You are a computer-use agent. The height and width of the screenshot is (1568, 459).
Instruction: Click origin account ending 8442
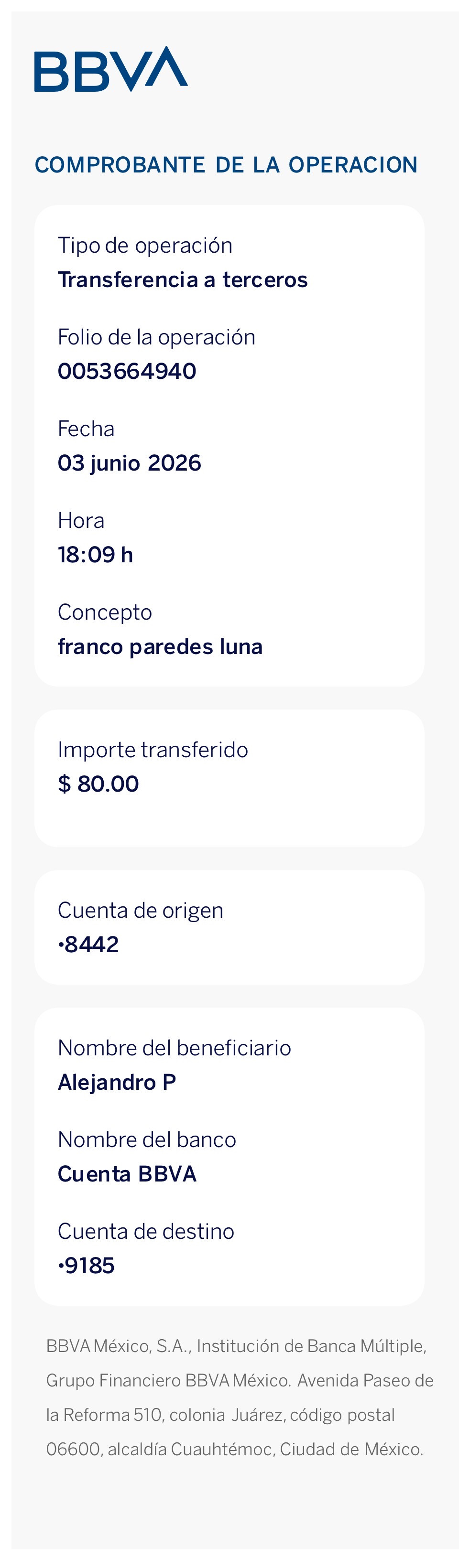[88, 945]
